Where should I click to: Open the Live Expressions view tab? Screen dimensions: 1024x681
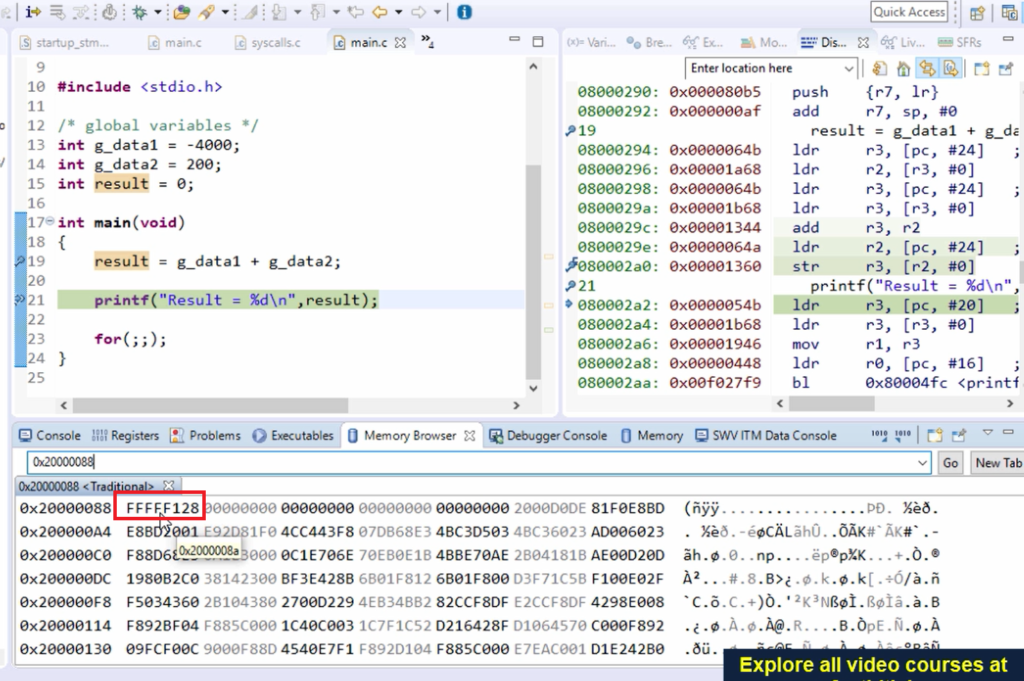(x=903, y=42)
